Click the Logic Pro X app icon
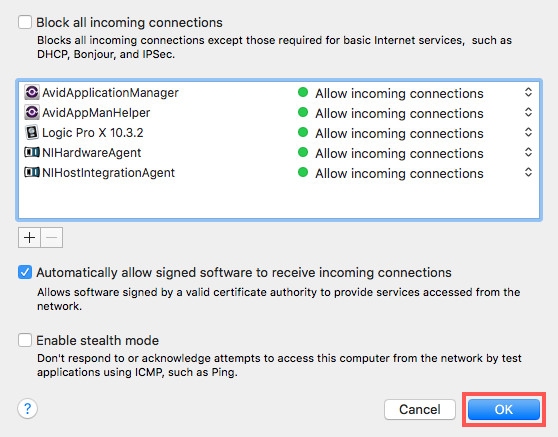The width and height of the screenshot is (558, 437). coord(32,132)
